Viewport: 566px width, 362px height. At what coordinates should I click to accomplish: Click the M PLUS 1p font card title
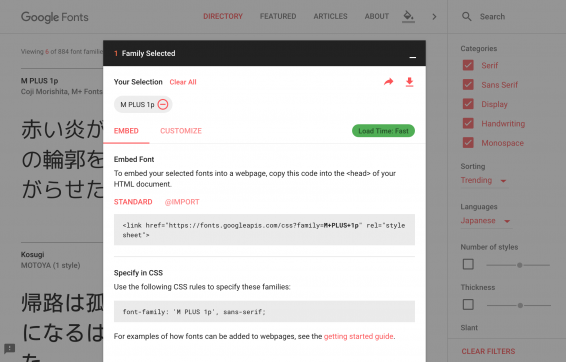39,81
